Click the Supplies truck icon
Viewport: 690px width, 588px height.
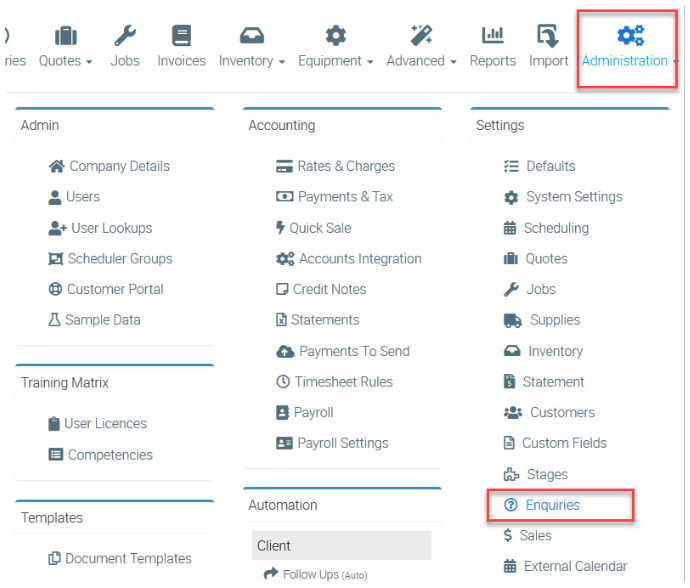(x=512, y=321)
